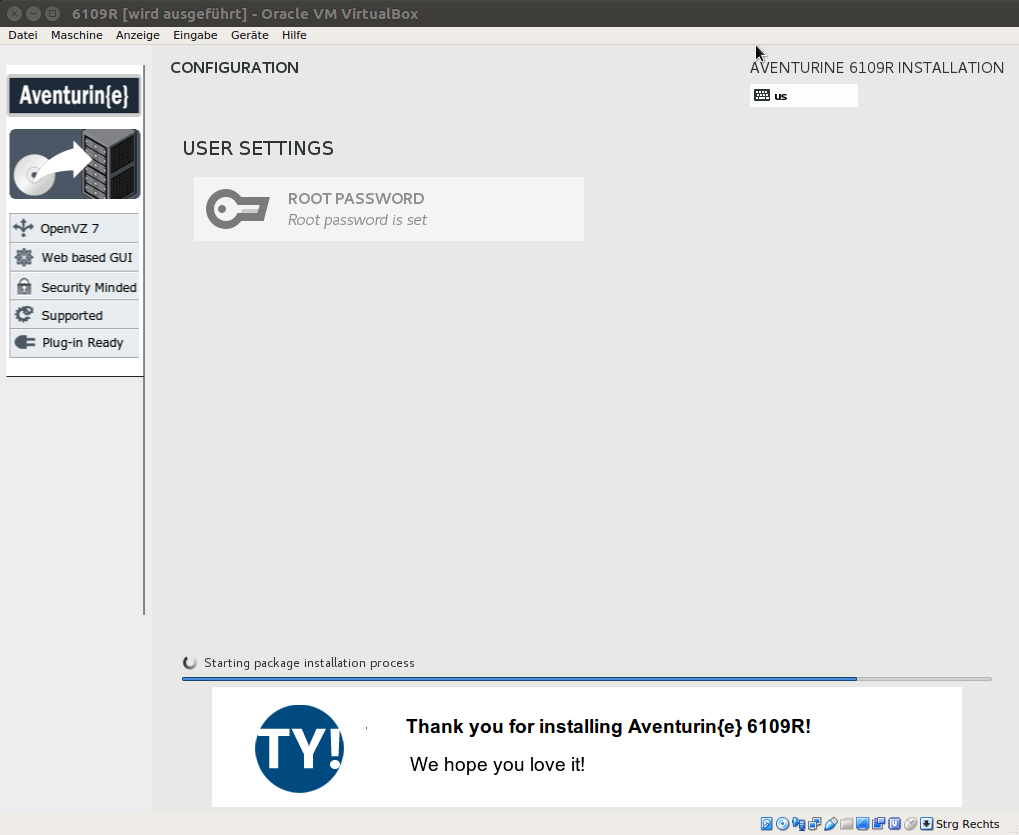Open the Datei menu
Viewport: 1019px width, 835px height.
(x=23, y=35)
